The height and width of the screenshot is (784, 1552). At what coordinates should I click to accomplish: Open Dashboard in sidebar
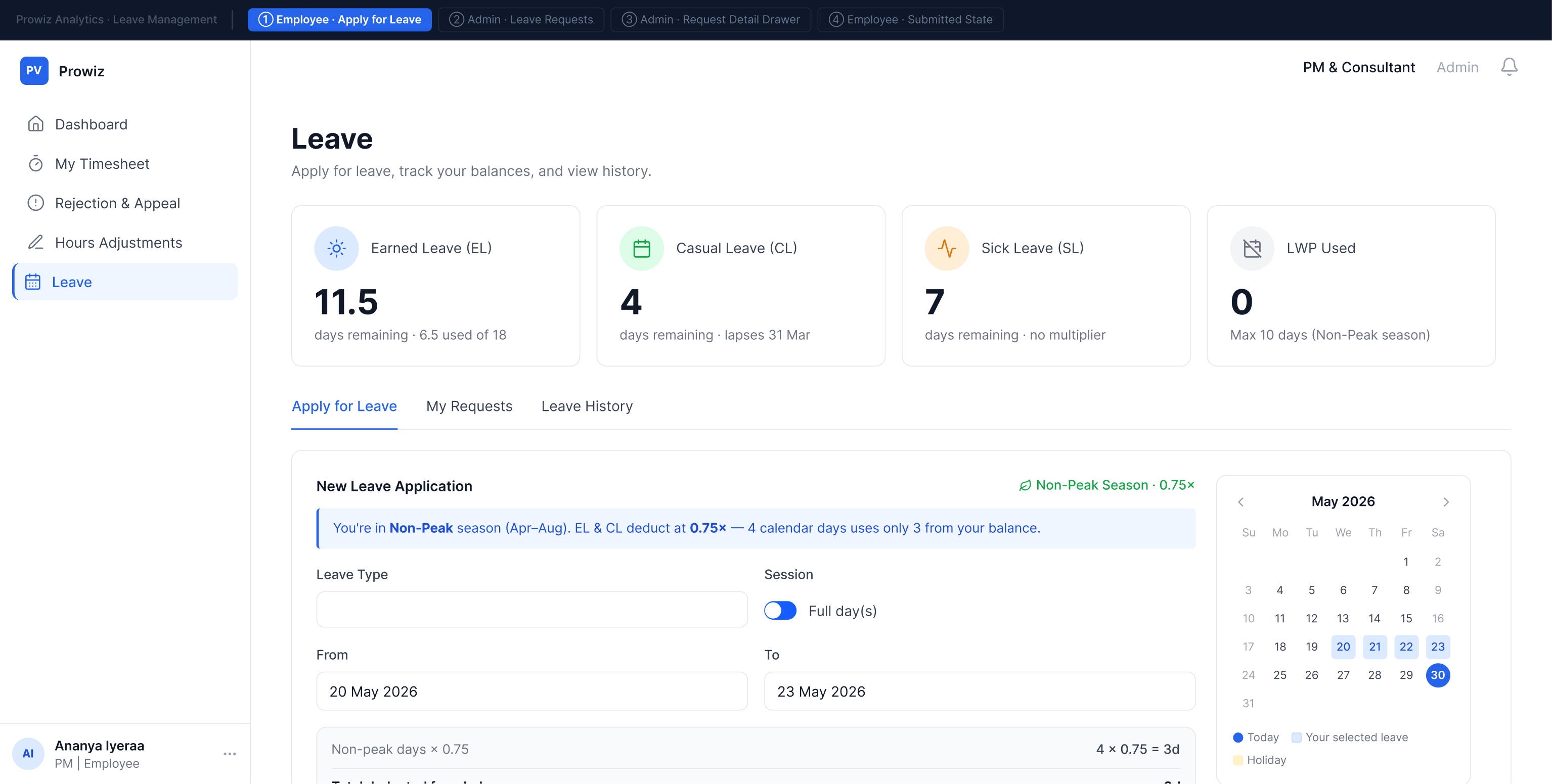tap(125, 124)
